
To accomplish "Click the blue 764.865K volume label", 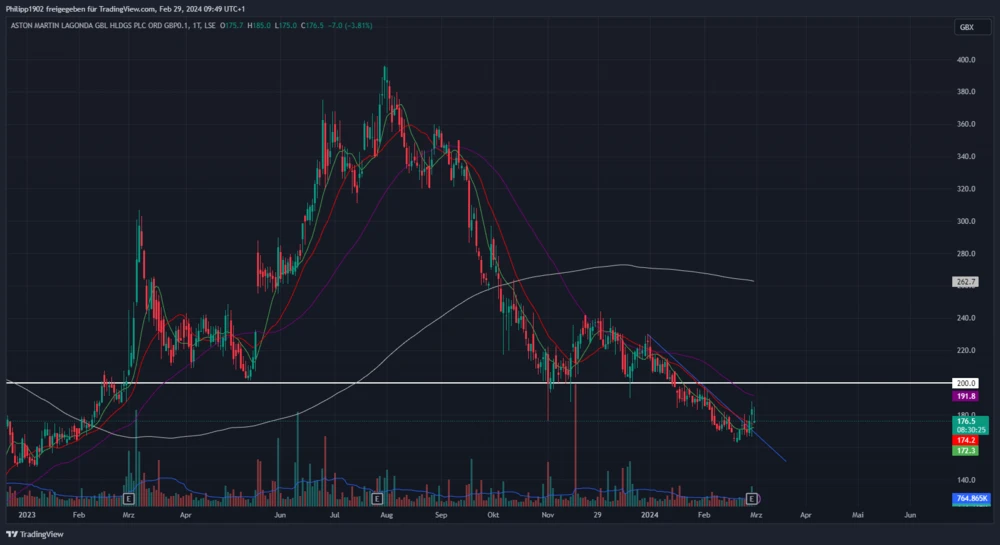I will click(x=970, y=497).
